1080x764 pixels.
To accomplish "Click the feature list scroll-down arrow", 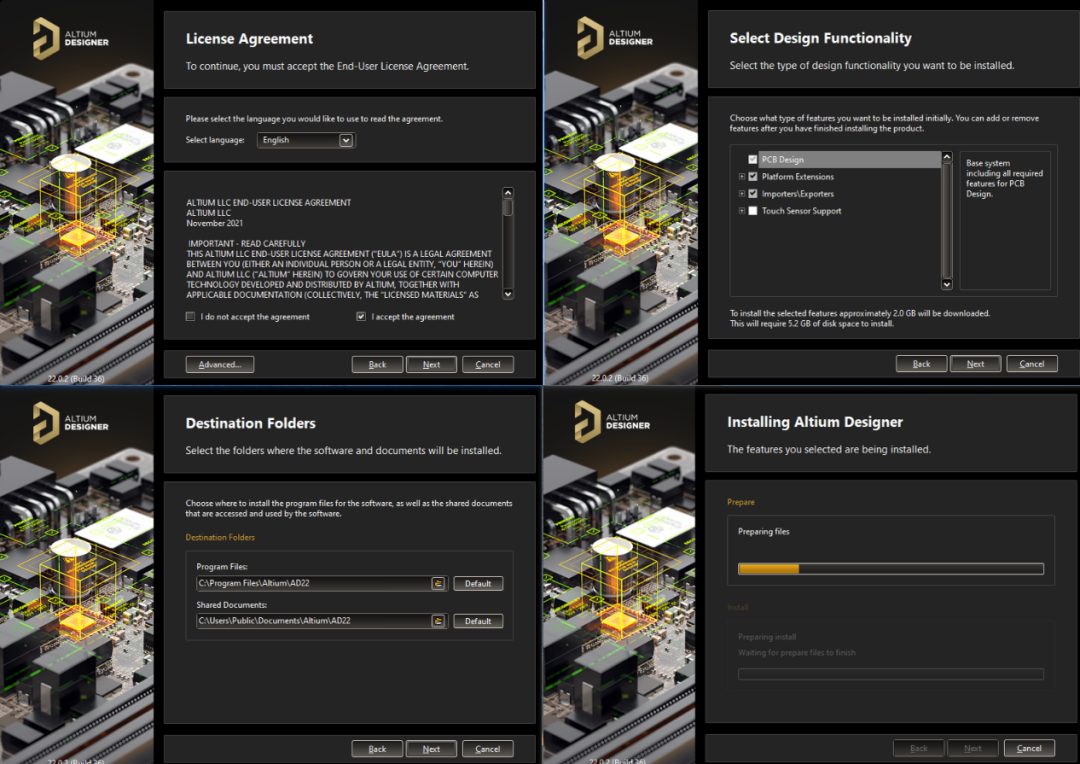I will click(x=947, y=284).
